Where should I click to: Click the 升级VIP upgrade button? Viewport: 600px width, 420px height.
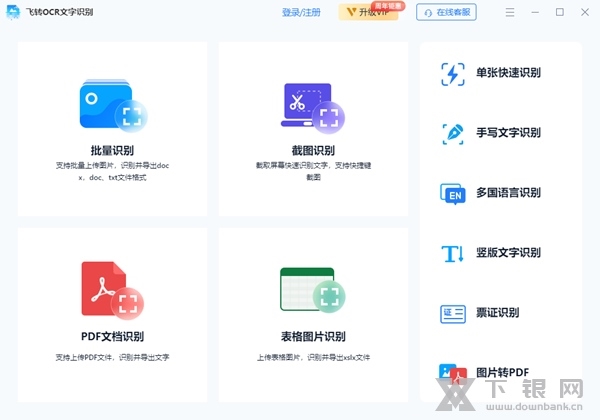pyautogui.click(x=368, y=12)
